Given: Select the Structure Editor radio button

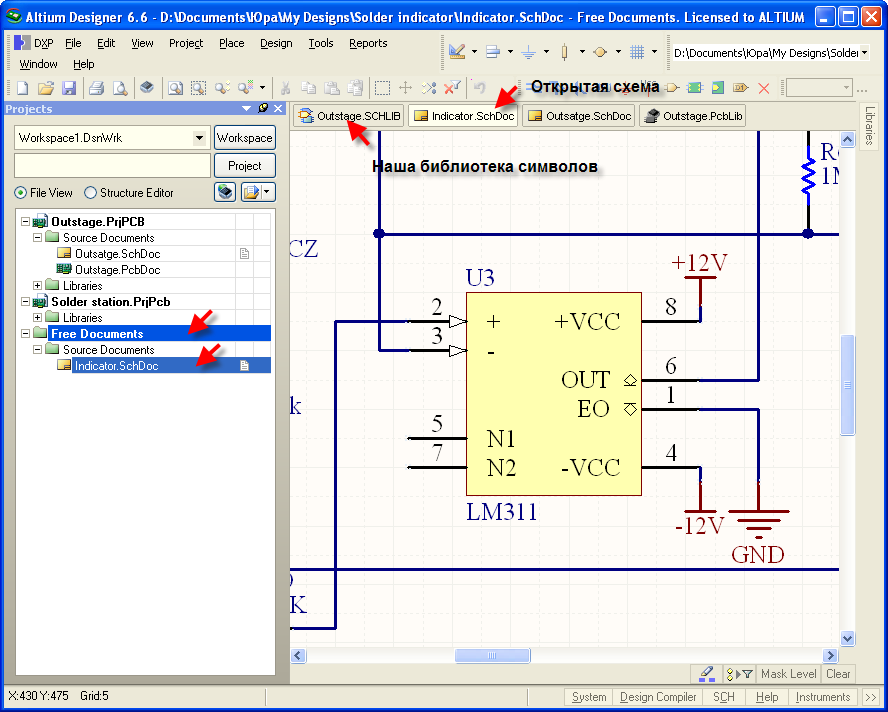Looking at the screenshot, I should pos(91,193).
